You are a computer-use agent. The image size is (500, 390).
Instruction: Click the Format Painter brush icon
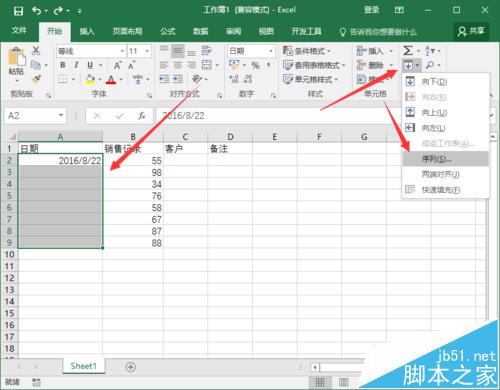36,79
